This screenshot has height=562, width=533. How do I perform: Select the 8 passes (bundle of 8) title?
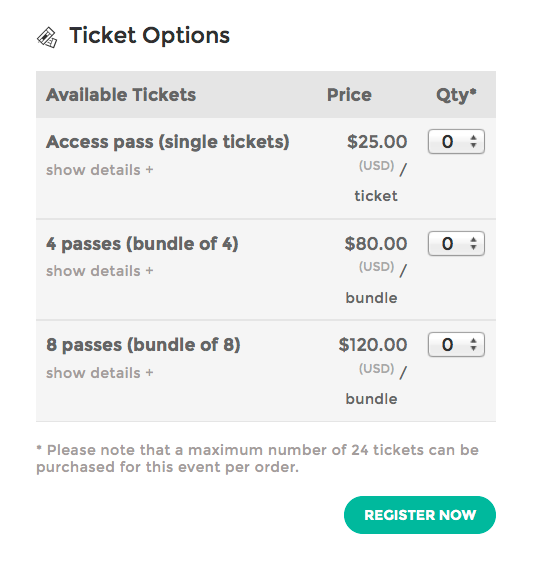[x=143, y=345]
